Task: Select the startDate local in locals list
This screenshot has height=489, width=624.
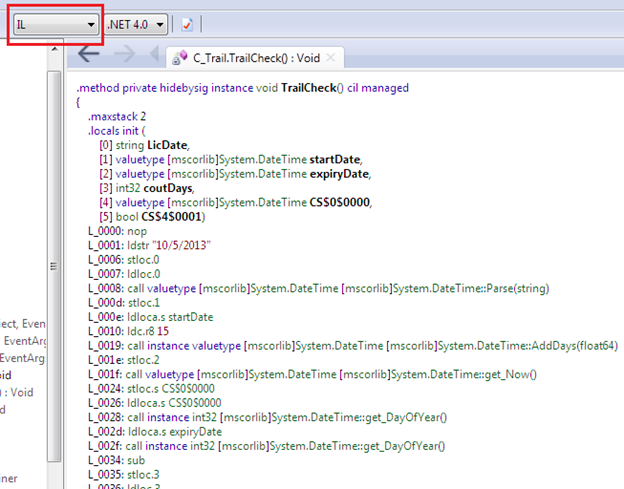Action: pyautogui.click(x=332, y=158)
